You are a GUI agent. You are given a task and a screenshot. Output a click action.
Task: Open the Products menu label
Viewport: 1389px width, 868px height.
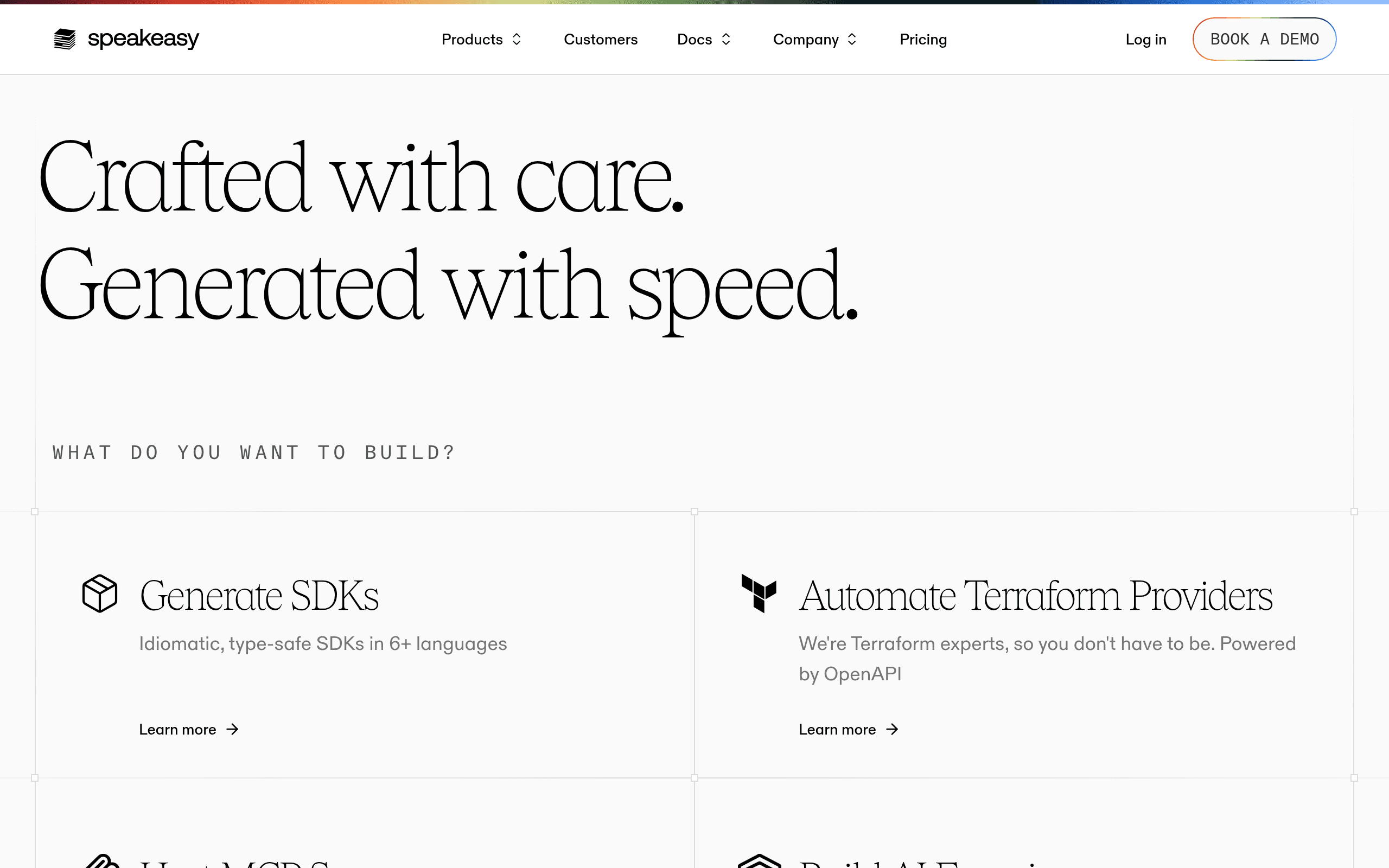472,39
